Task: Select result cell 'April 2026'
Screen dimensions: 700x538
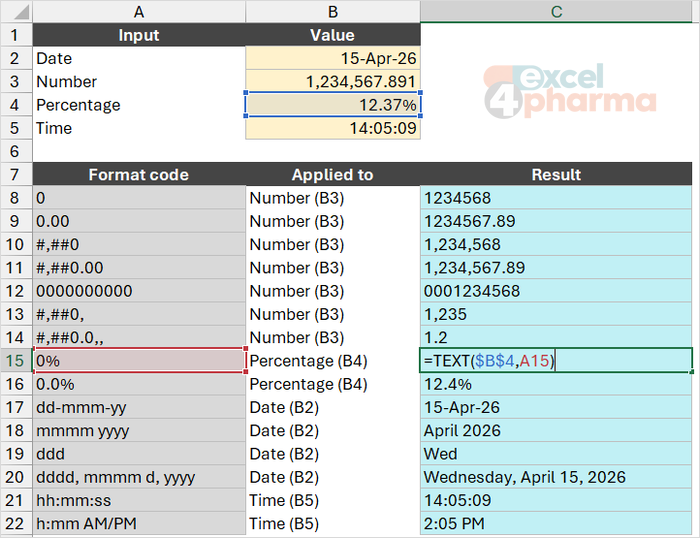Action: (x=556, y=430)
